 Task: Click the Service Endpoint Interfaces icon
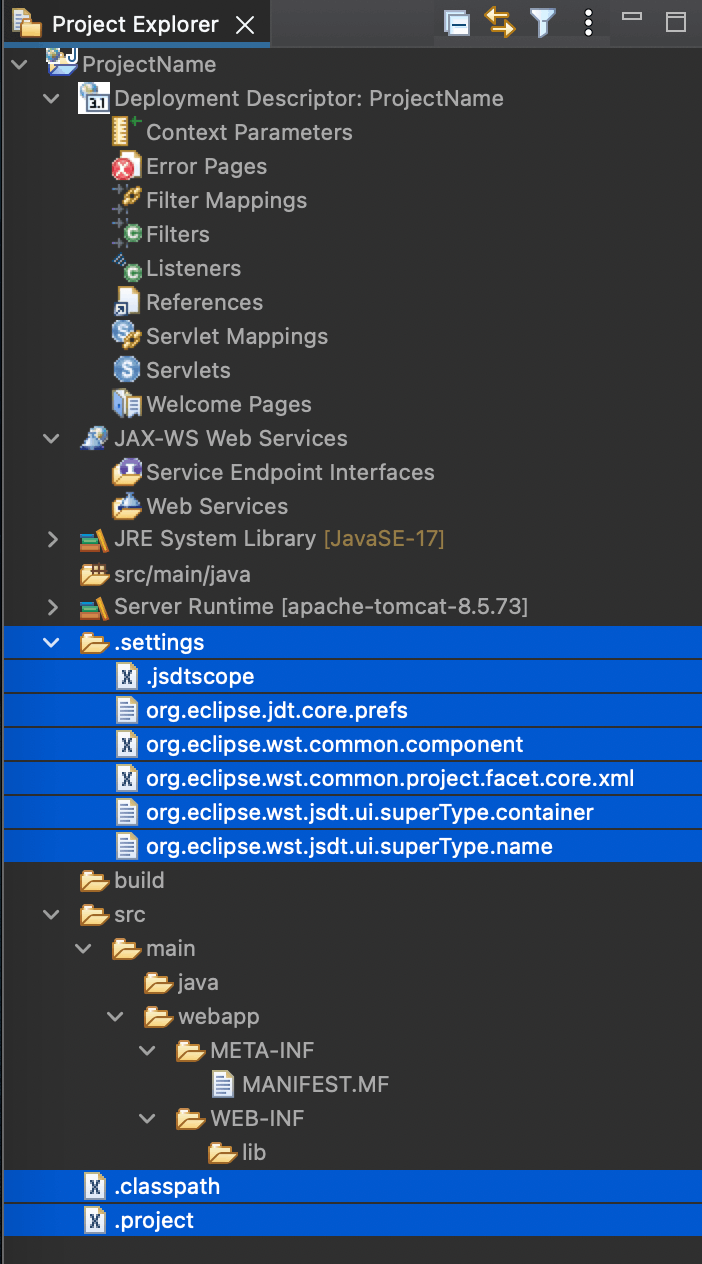126,473
